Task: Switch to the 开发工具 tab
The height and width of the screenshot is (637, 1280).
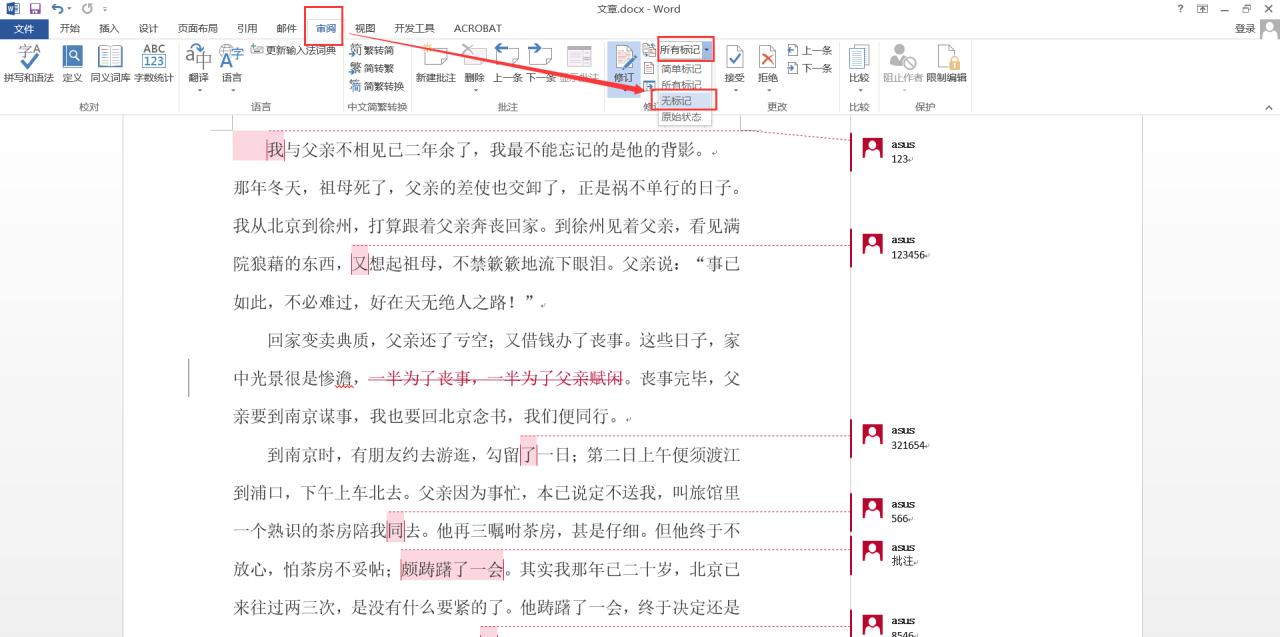Action: click(x=414, y=28)
